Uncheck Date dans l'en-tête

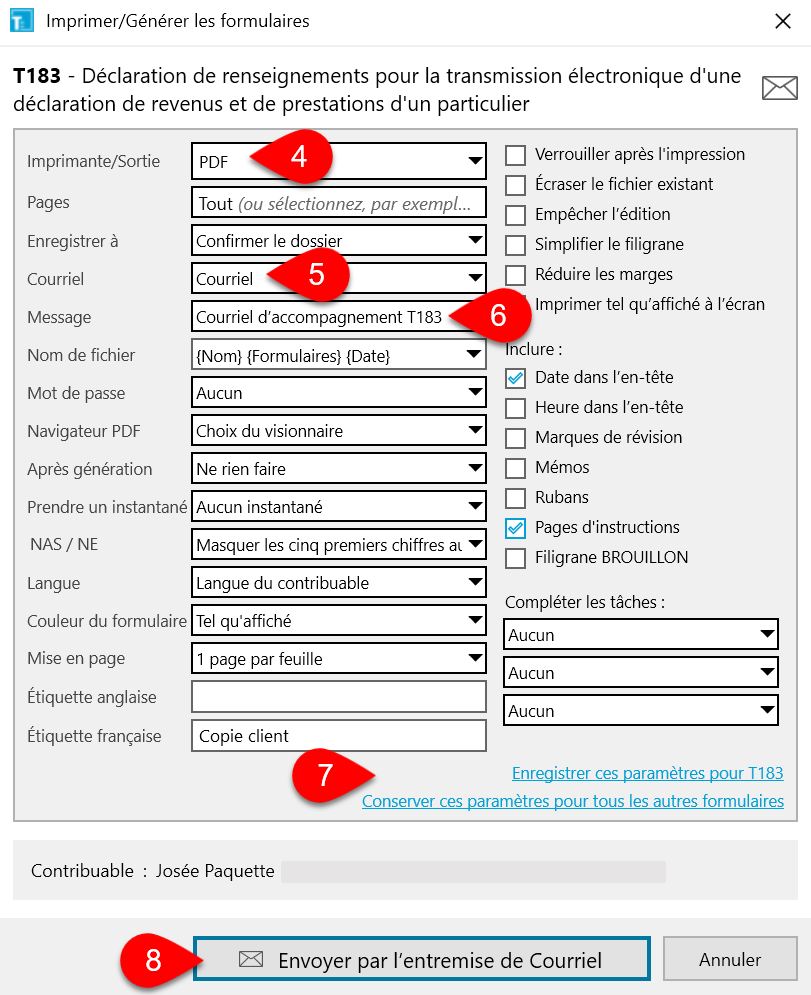pyautogui.click(x=515, y=378)
